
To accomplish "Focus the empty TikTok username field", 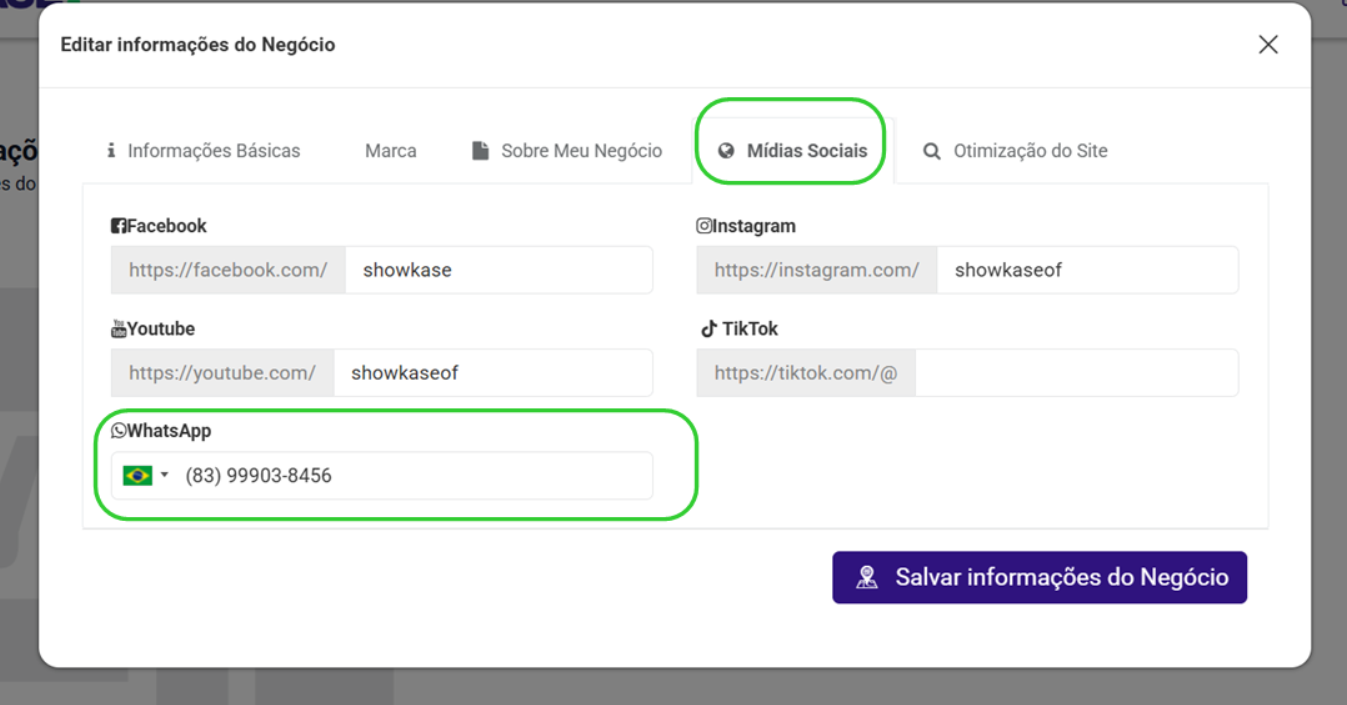I will [x=1076, y=373].
